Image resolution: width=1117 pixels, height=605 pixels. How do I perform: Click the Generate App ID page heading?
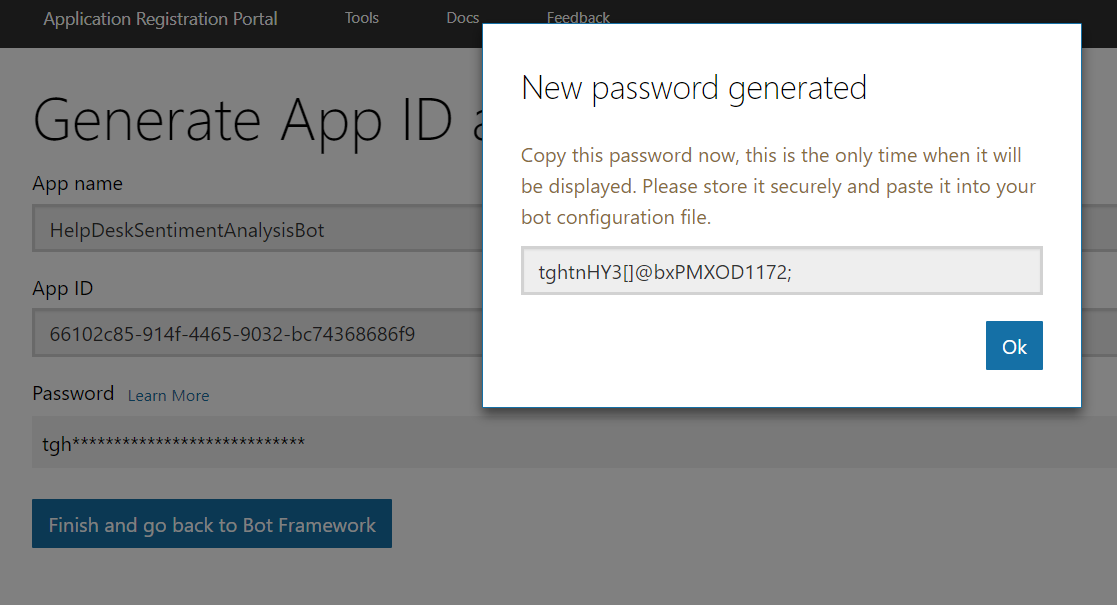click(x=256, y=119)
